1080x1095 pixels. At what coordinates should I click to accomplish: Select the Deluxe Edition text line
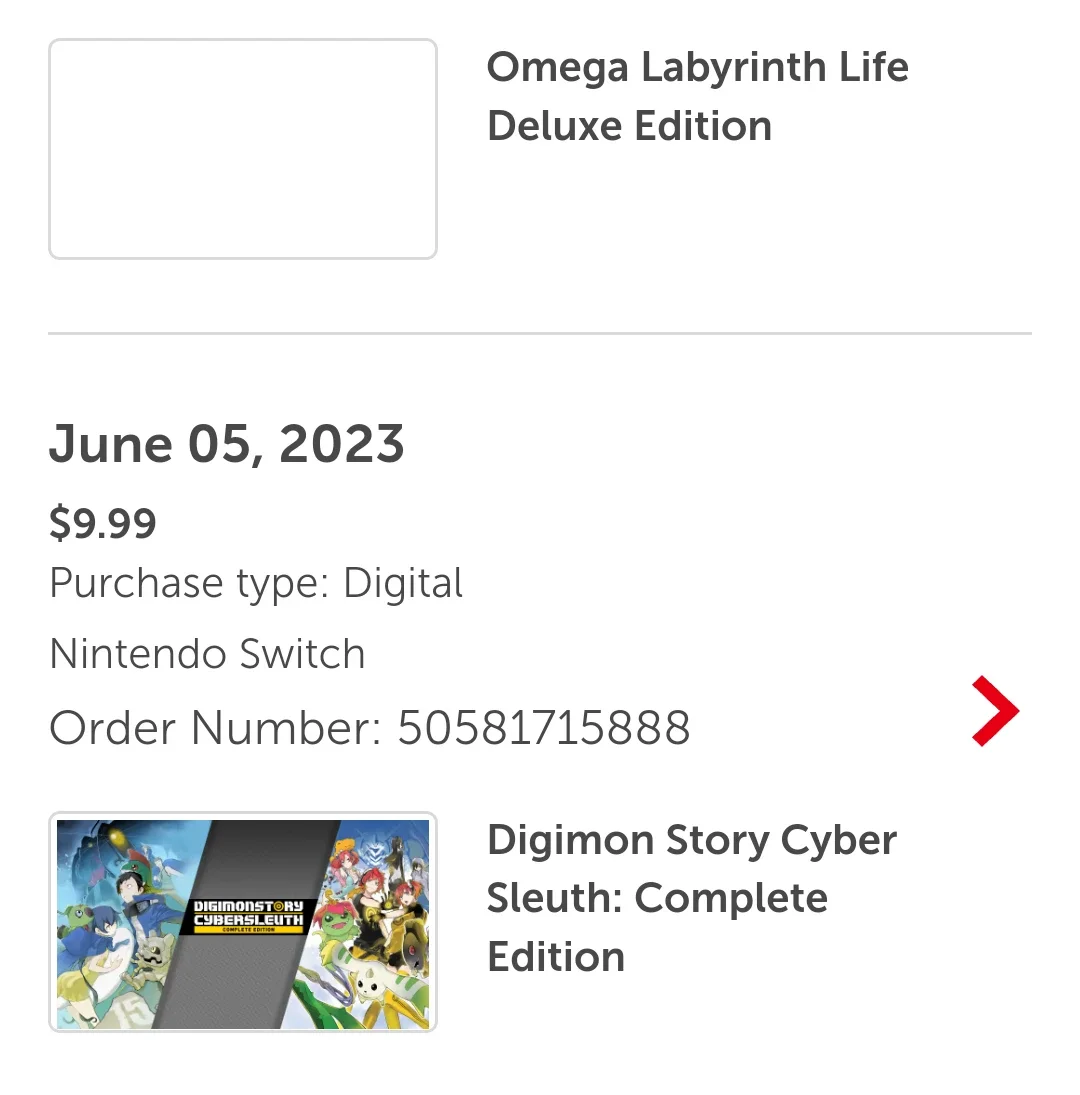(629, 126)
